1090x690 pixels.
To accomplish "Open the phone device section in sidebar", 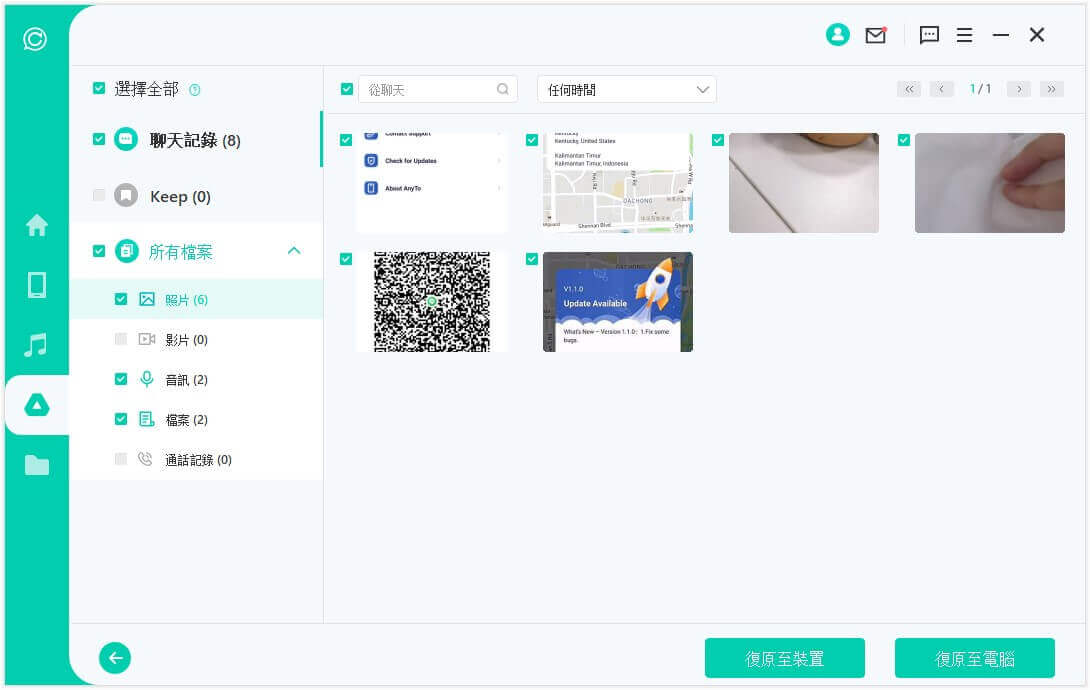I will click(x=37, y=285).
